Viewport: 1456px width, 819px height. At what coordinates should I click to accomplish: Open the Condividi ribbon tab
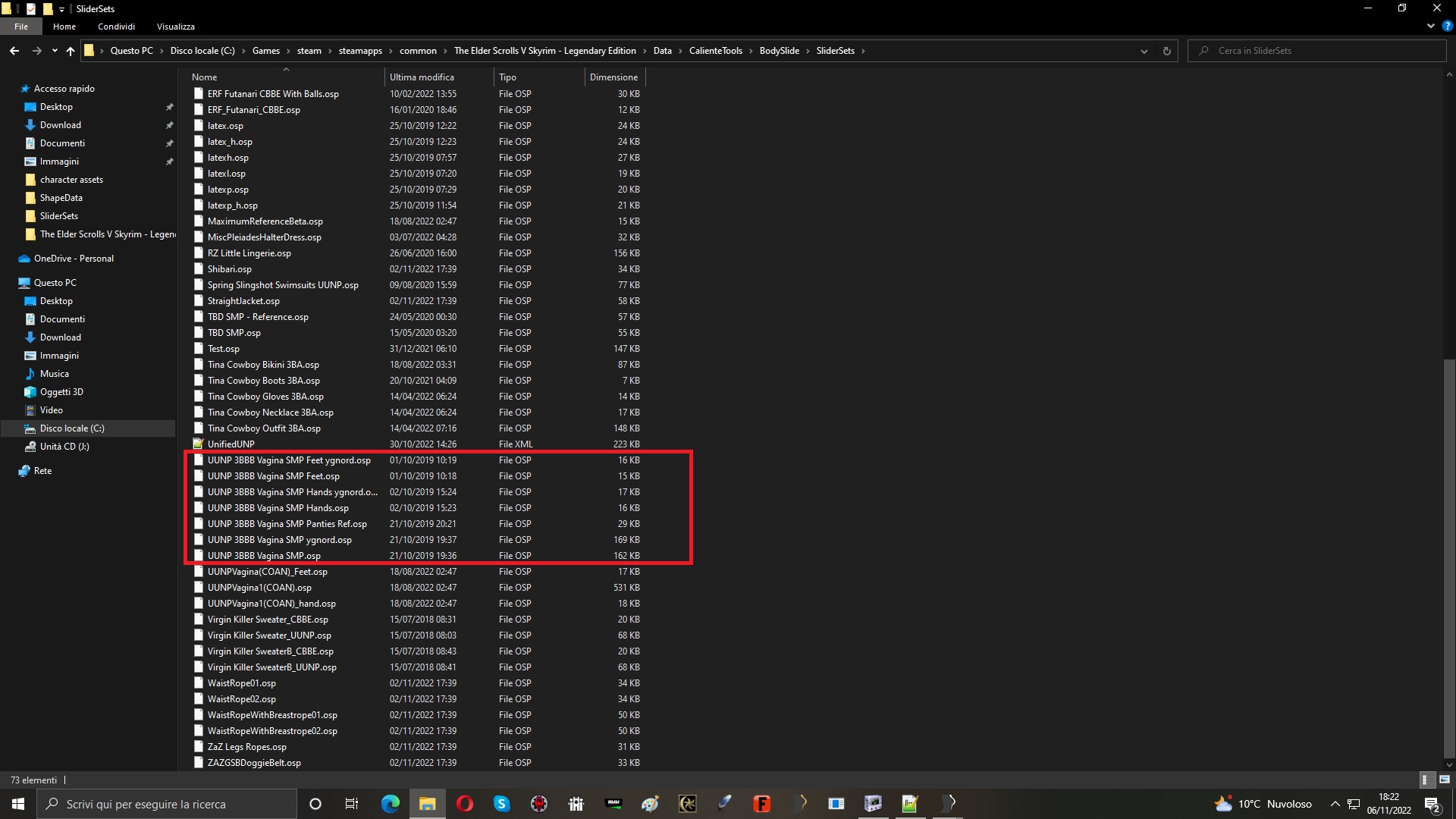115,26
